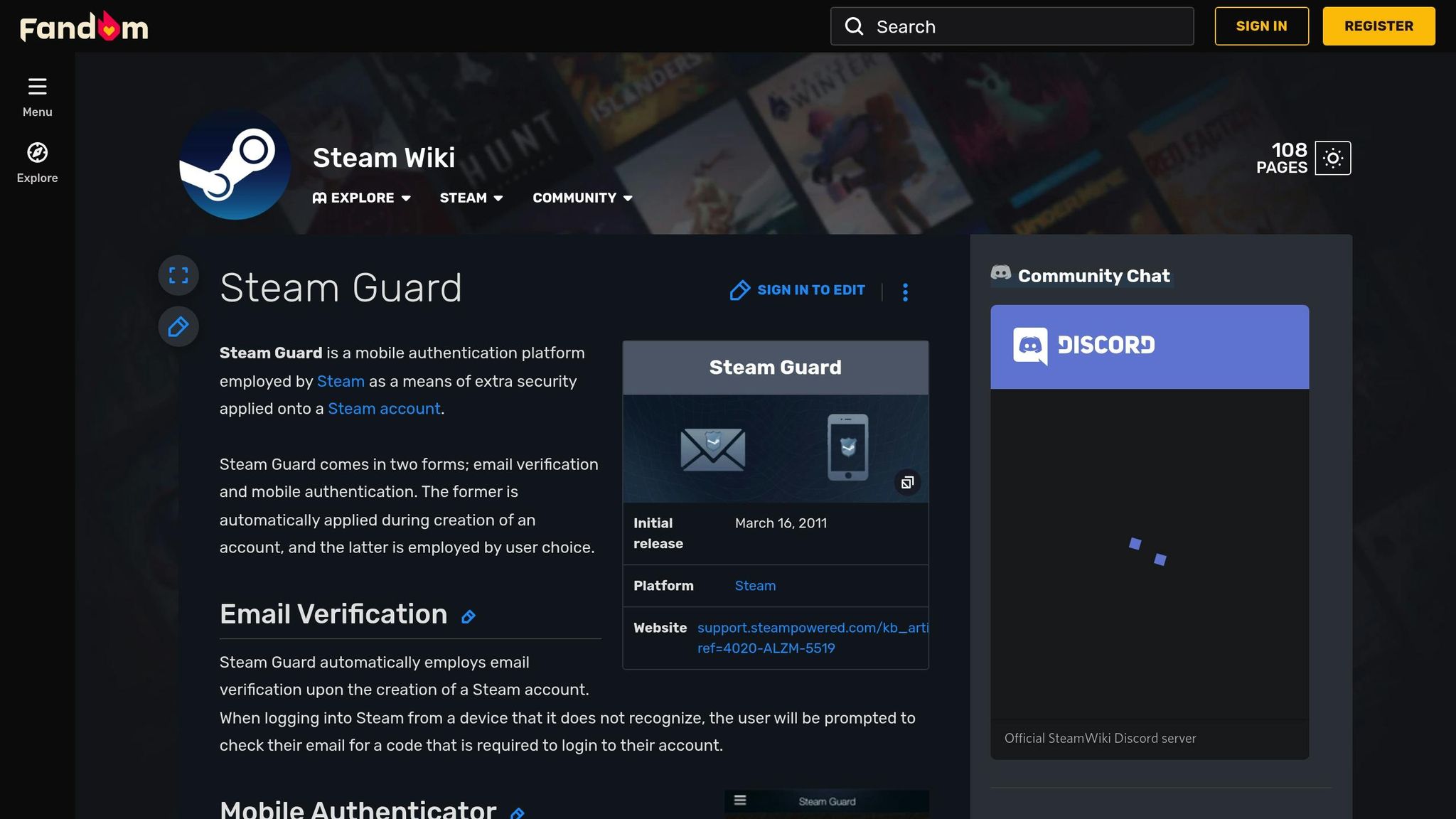Open more page options via the ellipsis

pos(906,291)
